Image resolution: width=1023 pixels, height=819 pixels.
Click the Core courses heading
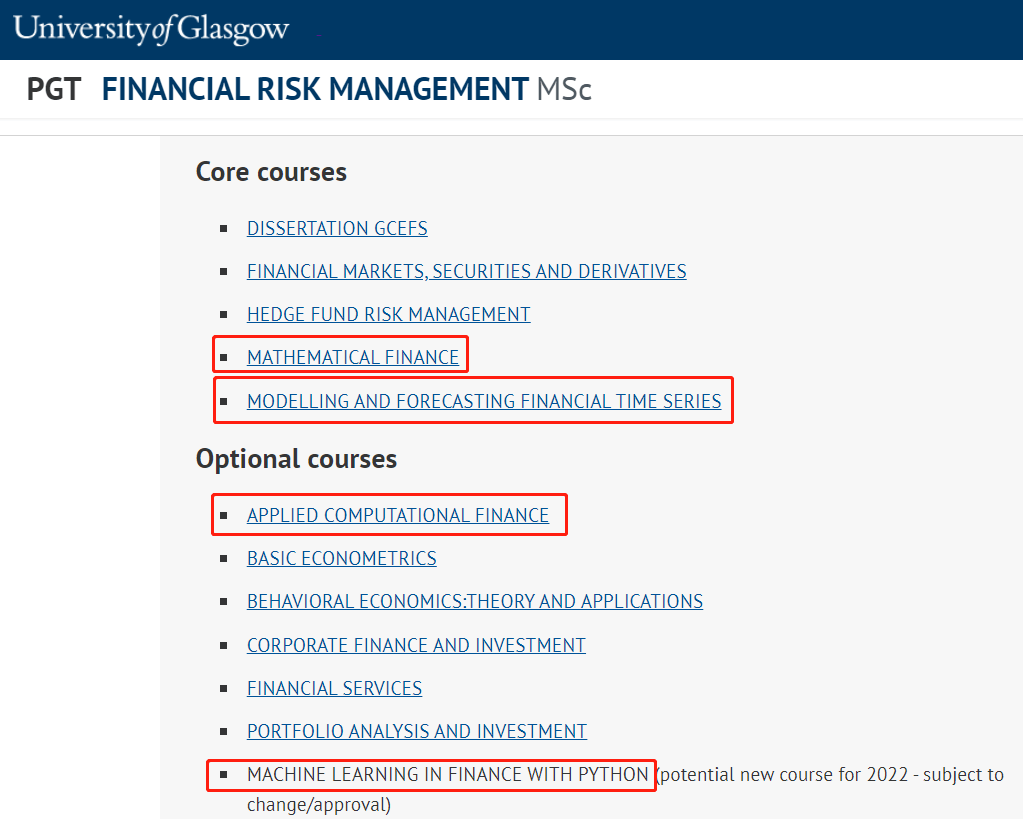pyautogui.click(x=271, y=172)
